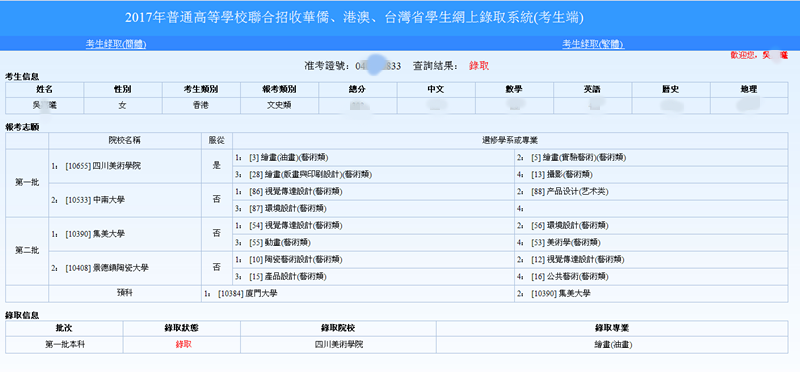
Task: Click the 第一批本科 batch cell
Action: (x=64, y=344)
